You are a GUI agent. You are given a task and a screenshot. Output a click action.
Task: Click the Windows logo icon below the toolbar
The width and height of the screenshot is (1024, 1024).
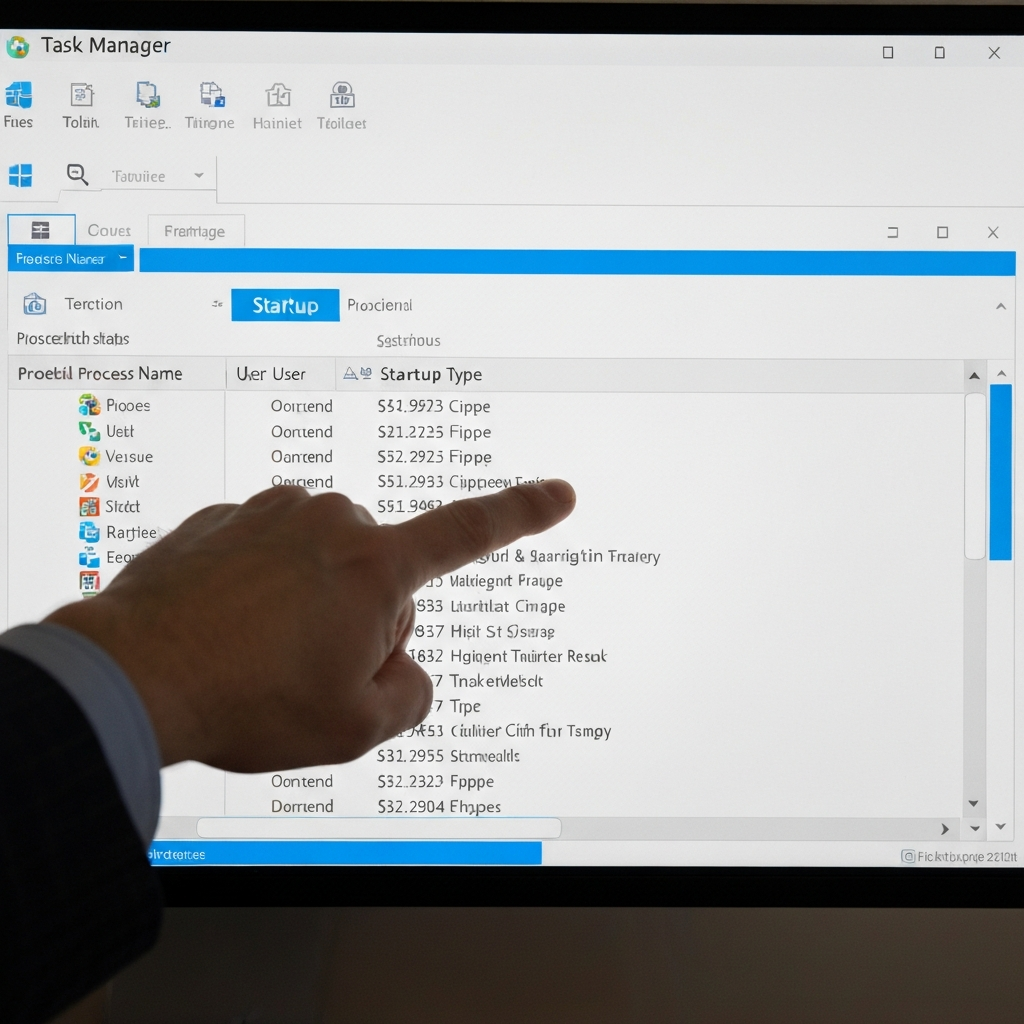(23, 174)
